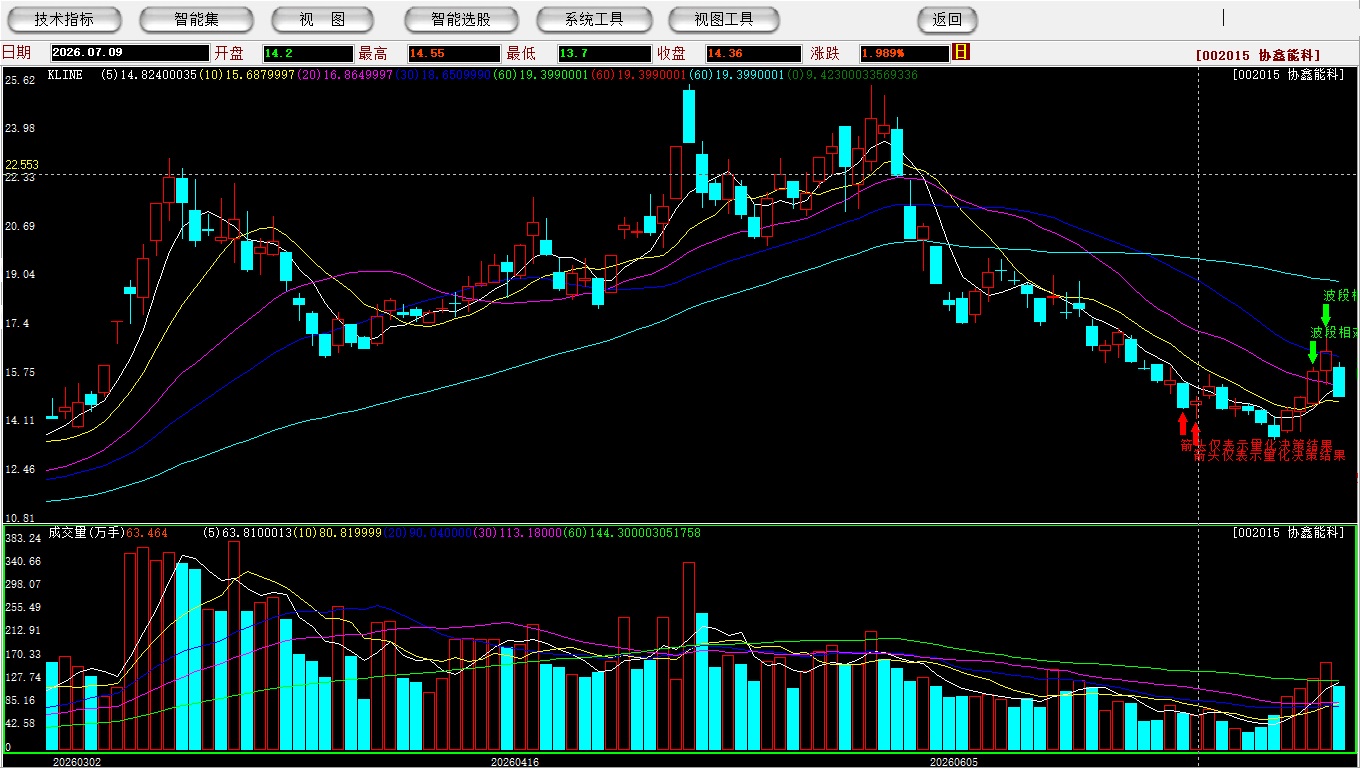The width and height of the screenshot is (1360, 768).
Task: Click the (5)14.82400035 MA5 value
Action: point(149,75)
